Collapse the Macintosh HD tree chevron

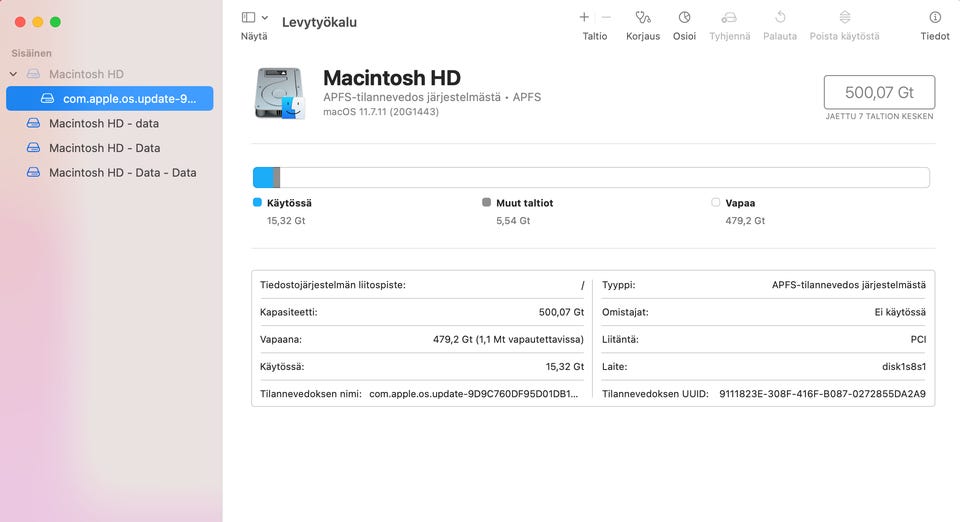click(13, 74)
